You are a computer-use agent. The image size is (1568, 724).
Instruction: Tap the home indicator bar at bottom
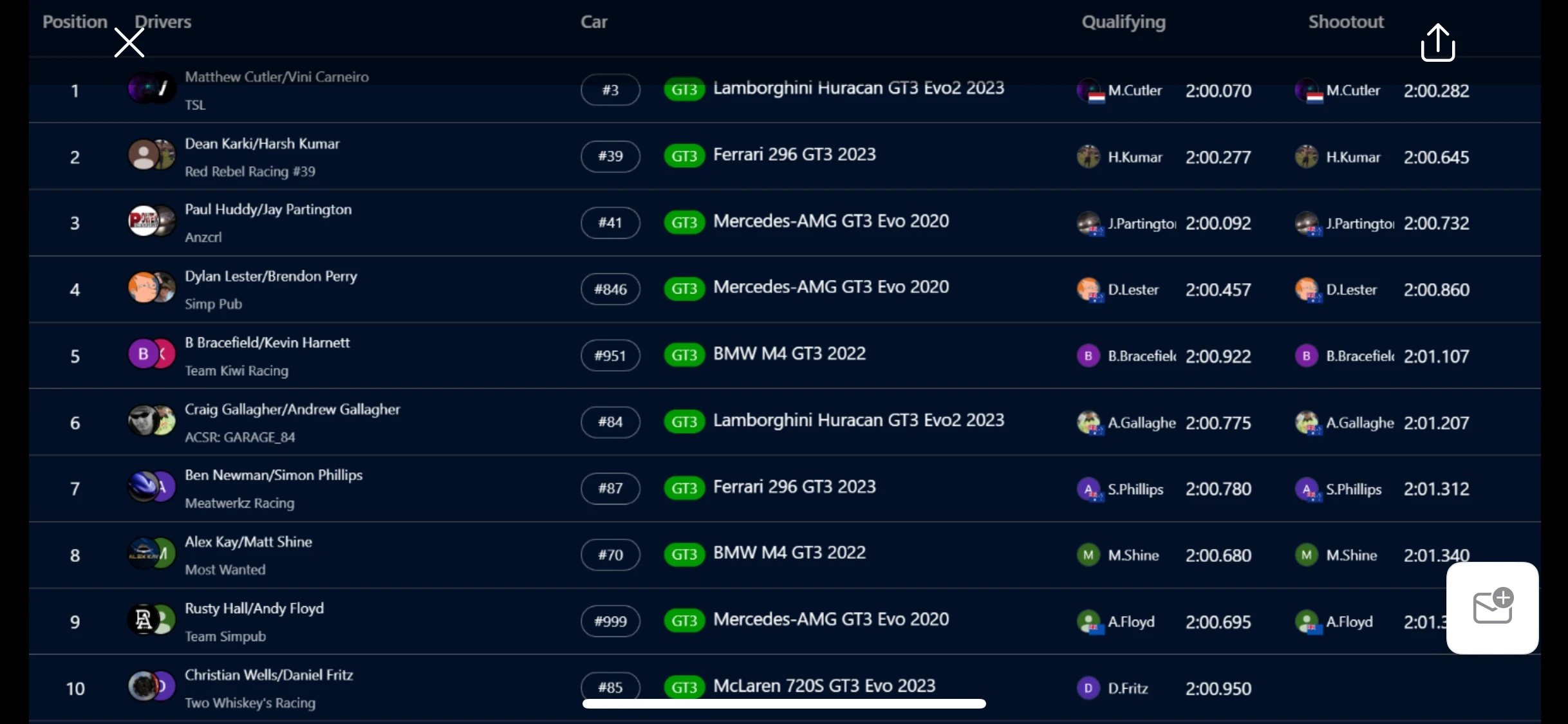pos(784,704)
